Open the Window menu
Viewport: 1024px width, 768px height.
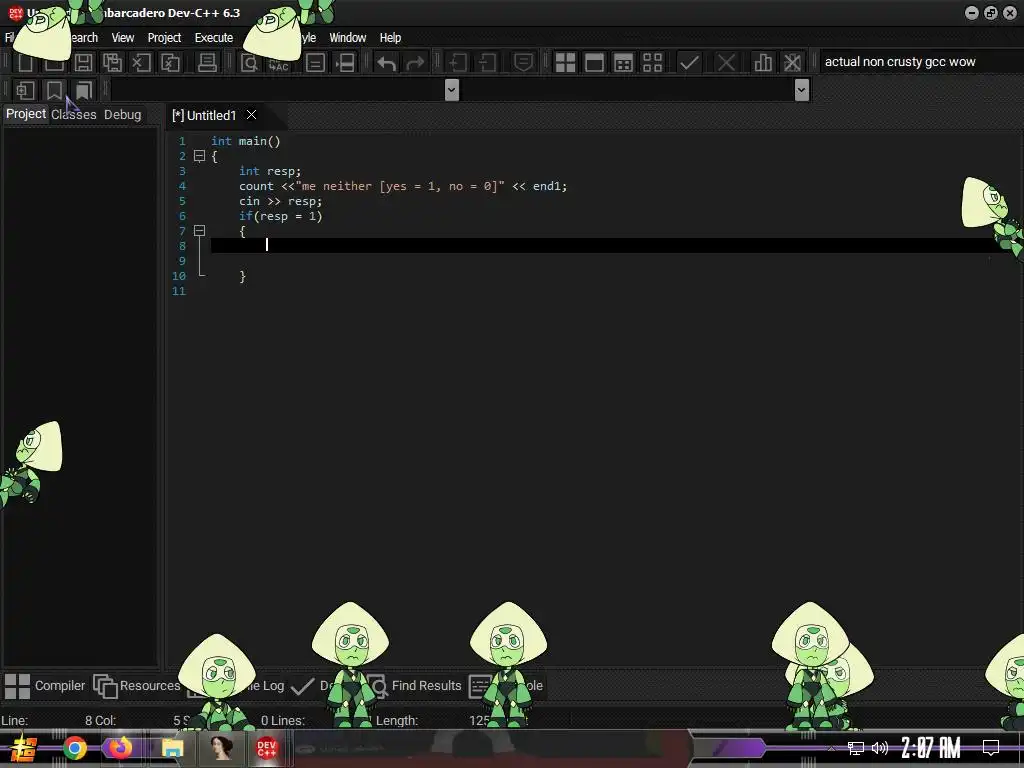[x=347, y=38]
